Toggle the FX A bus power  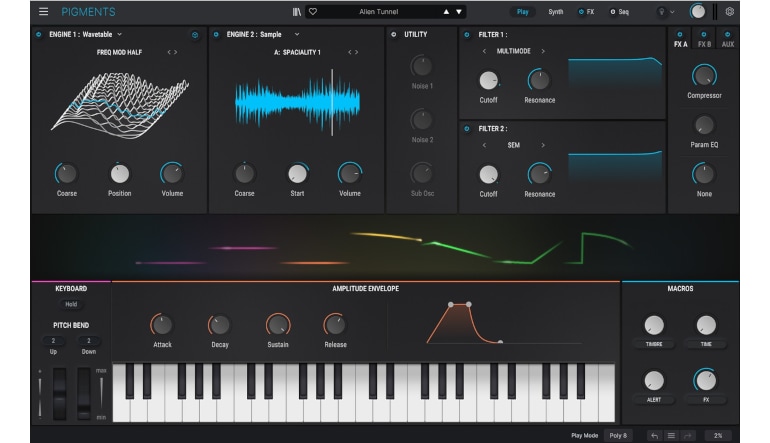pyautogui.click(x=680, y=34)
